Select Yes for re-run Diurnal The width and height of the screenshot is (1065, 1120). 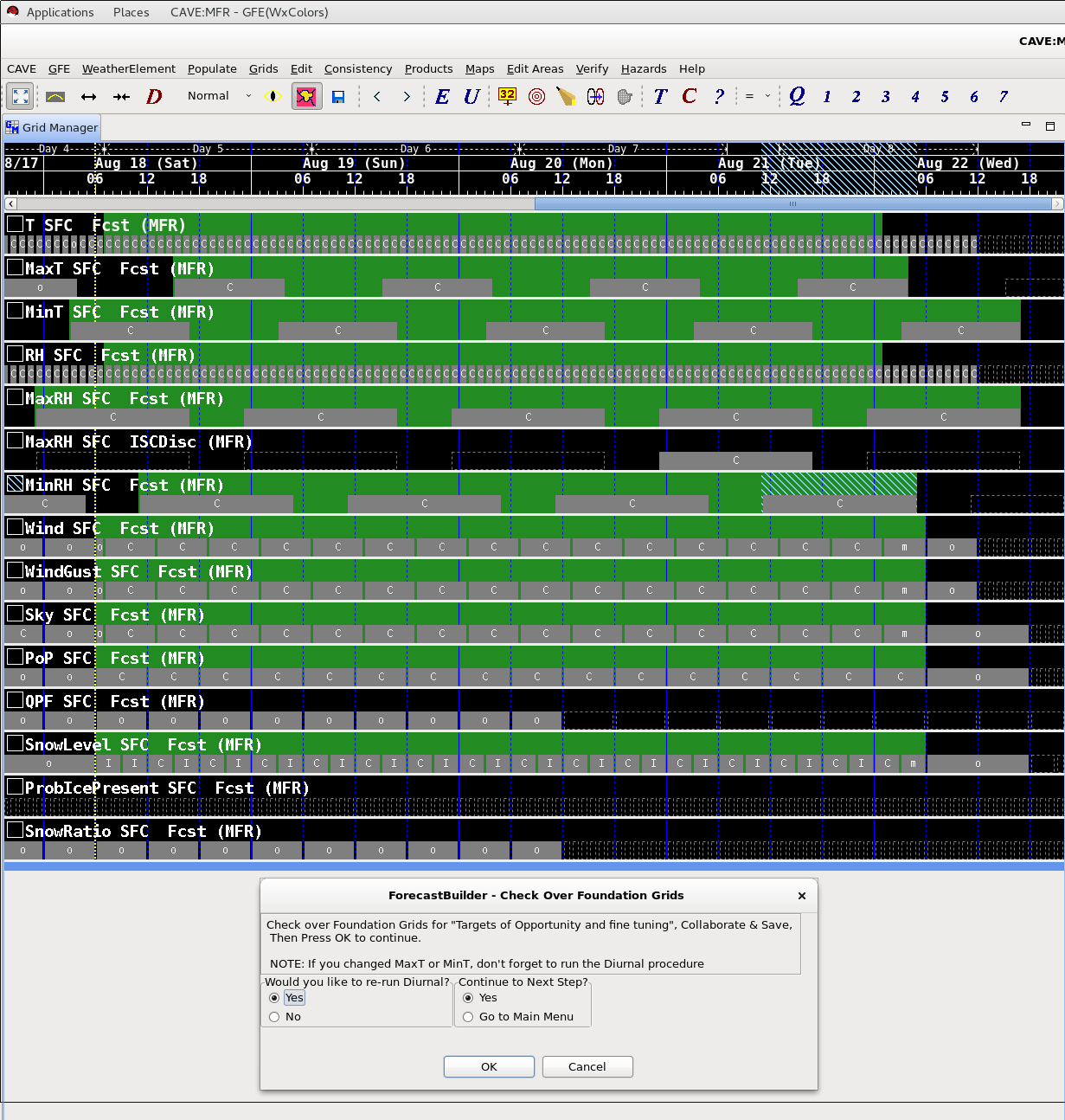coord(274,998)
